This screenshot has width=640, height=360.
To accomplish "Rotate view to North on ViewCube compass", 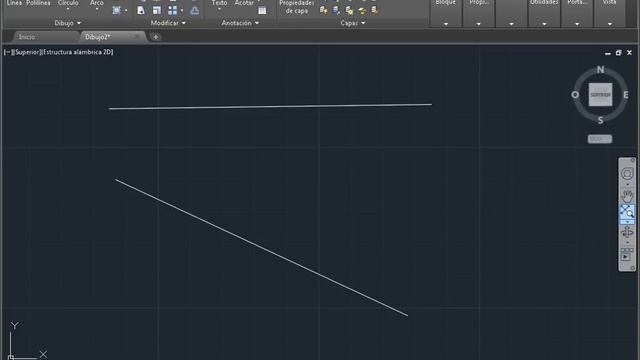I will pos(600,70).
